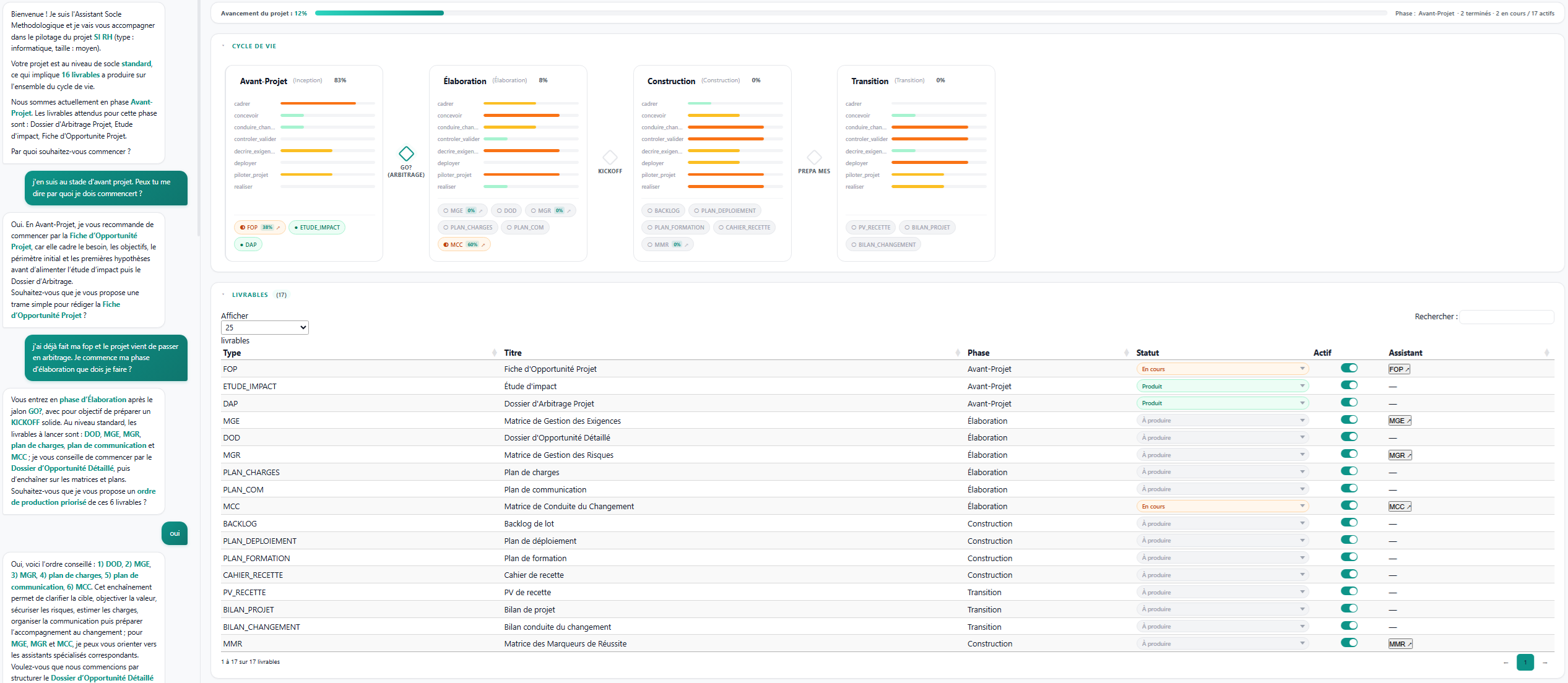Collapse the CYCLE DE VIE section
This screenshot has height=683, width=1568.
coord(253,46)
